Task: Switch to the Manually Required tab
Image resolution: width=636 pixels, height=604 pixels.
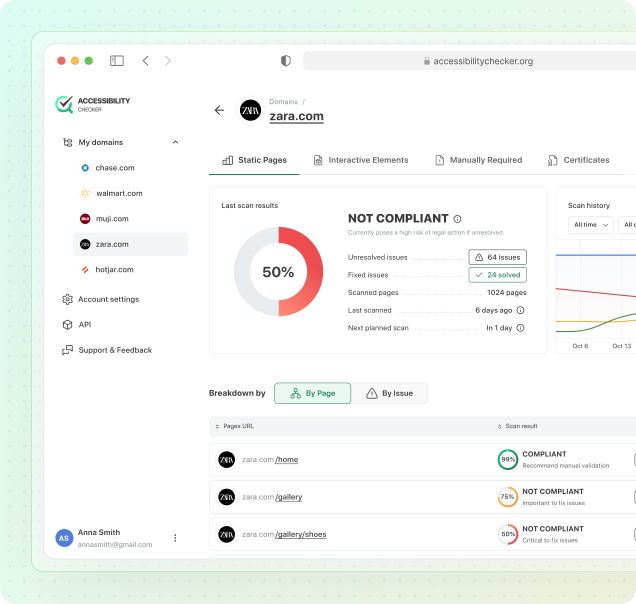Action: [x=478, y=160]
